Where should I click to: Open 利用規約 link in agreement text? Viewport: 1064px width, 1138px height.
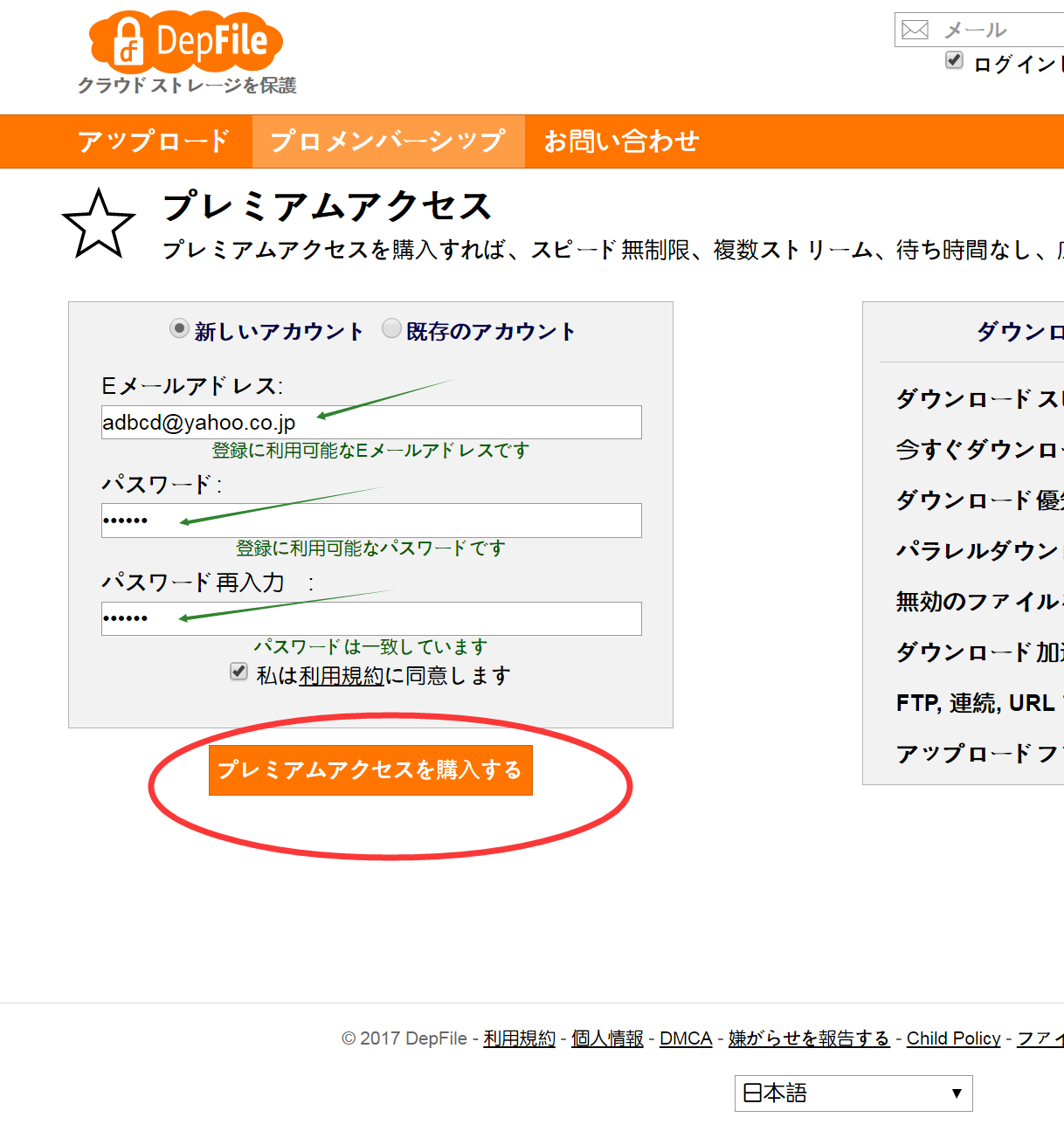(342, 676)
